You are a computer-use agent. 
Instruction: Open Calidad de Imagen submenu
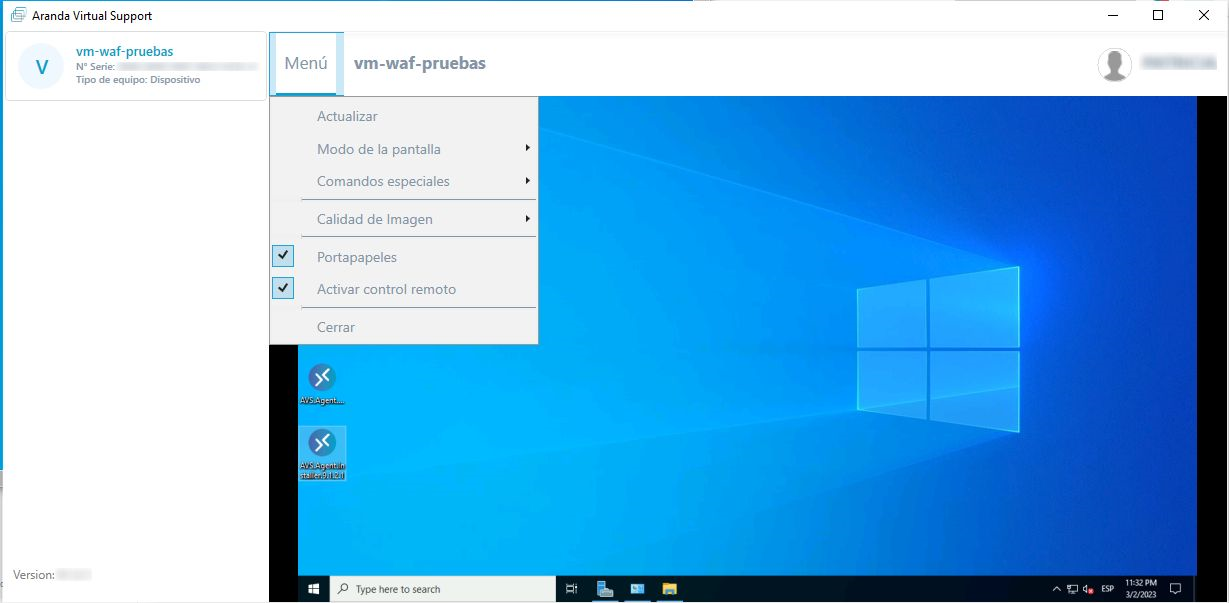pos(404,219)
